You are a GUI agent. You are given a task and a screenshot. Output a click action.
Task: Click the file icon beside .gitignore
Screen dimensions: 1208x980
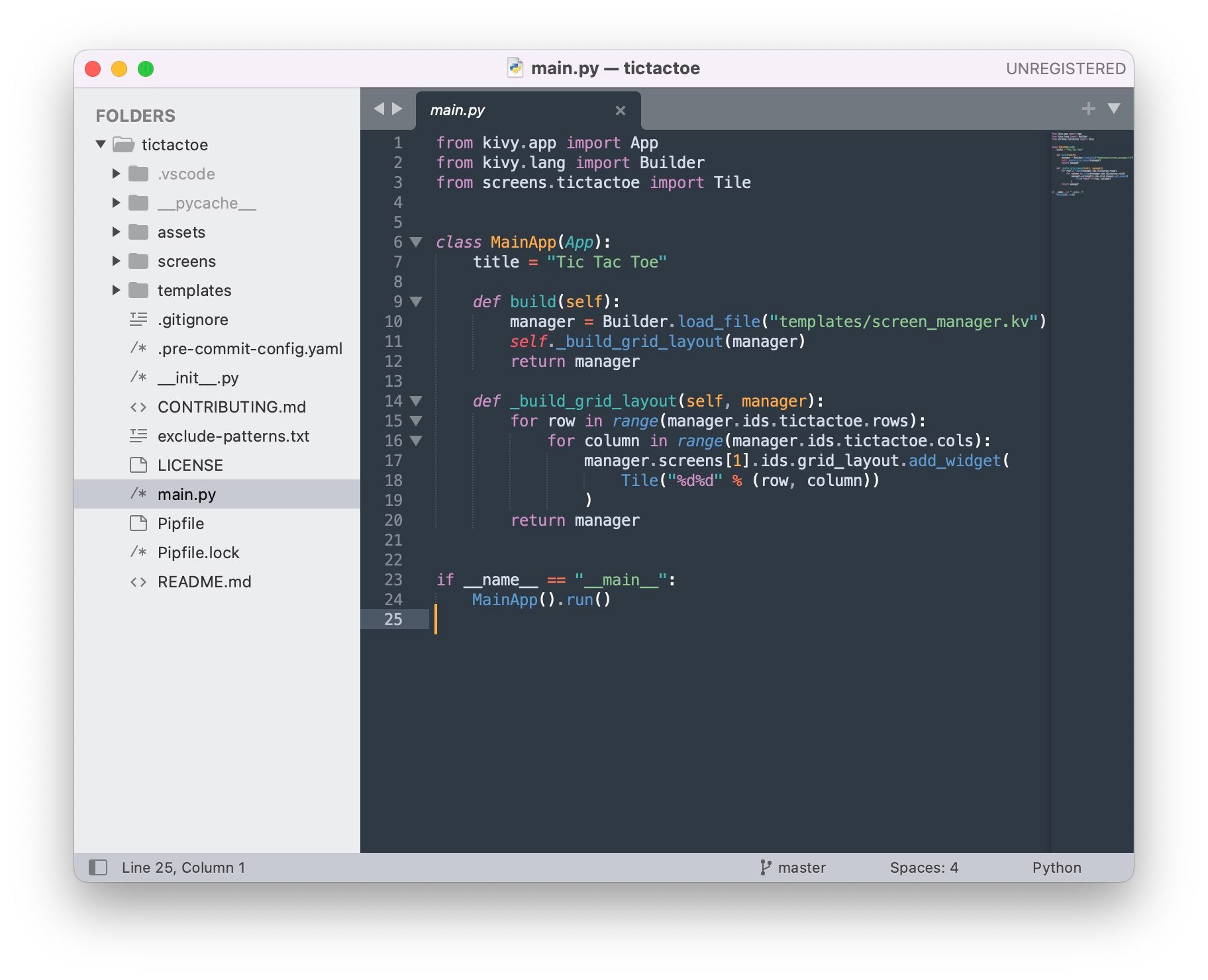tap(139, 319)
